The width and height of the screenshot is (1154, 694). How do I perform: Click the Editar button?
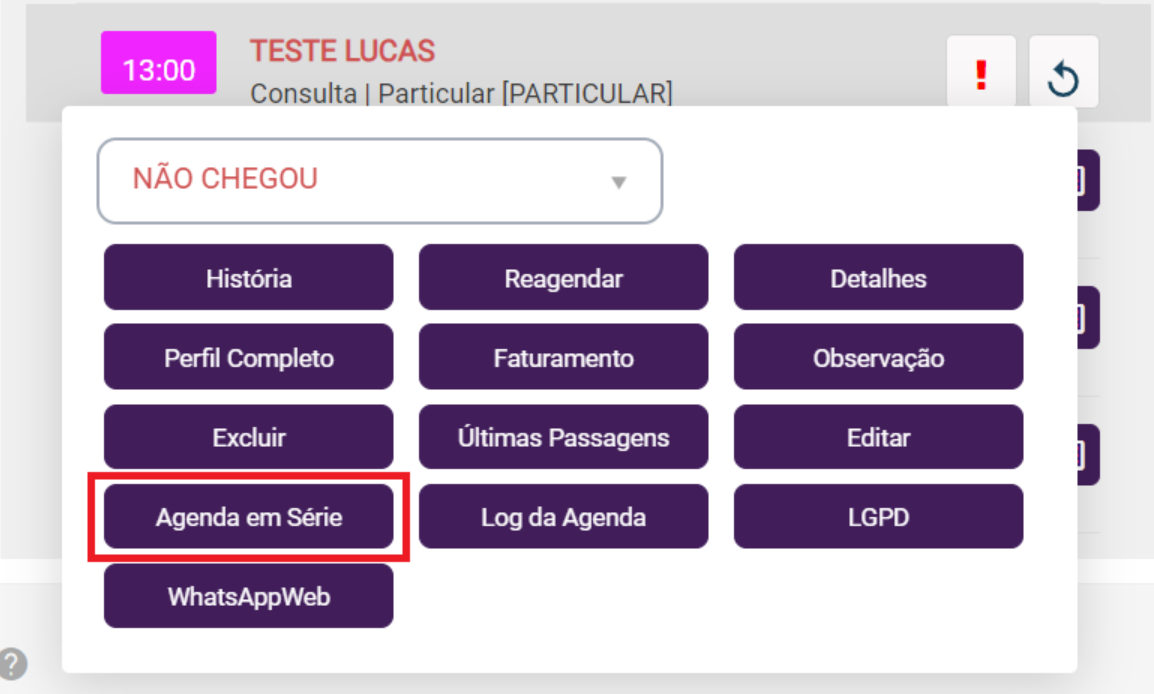pos(878,437)
